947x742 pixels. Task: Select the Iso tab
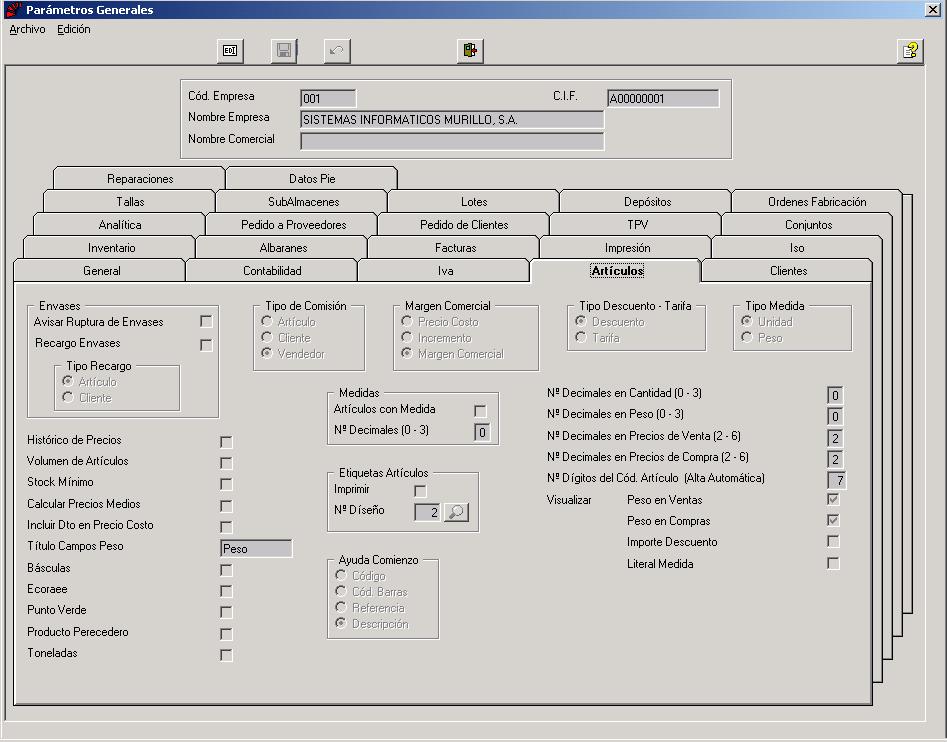pyautogui.click(x=797, y=248)
